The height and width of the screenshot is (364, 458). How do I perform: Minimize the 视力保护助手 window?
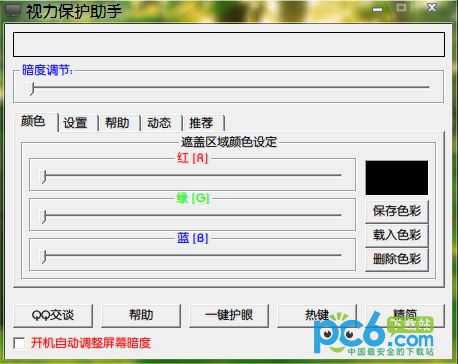tap(377, 9)
